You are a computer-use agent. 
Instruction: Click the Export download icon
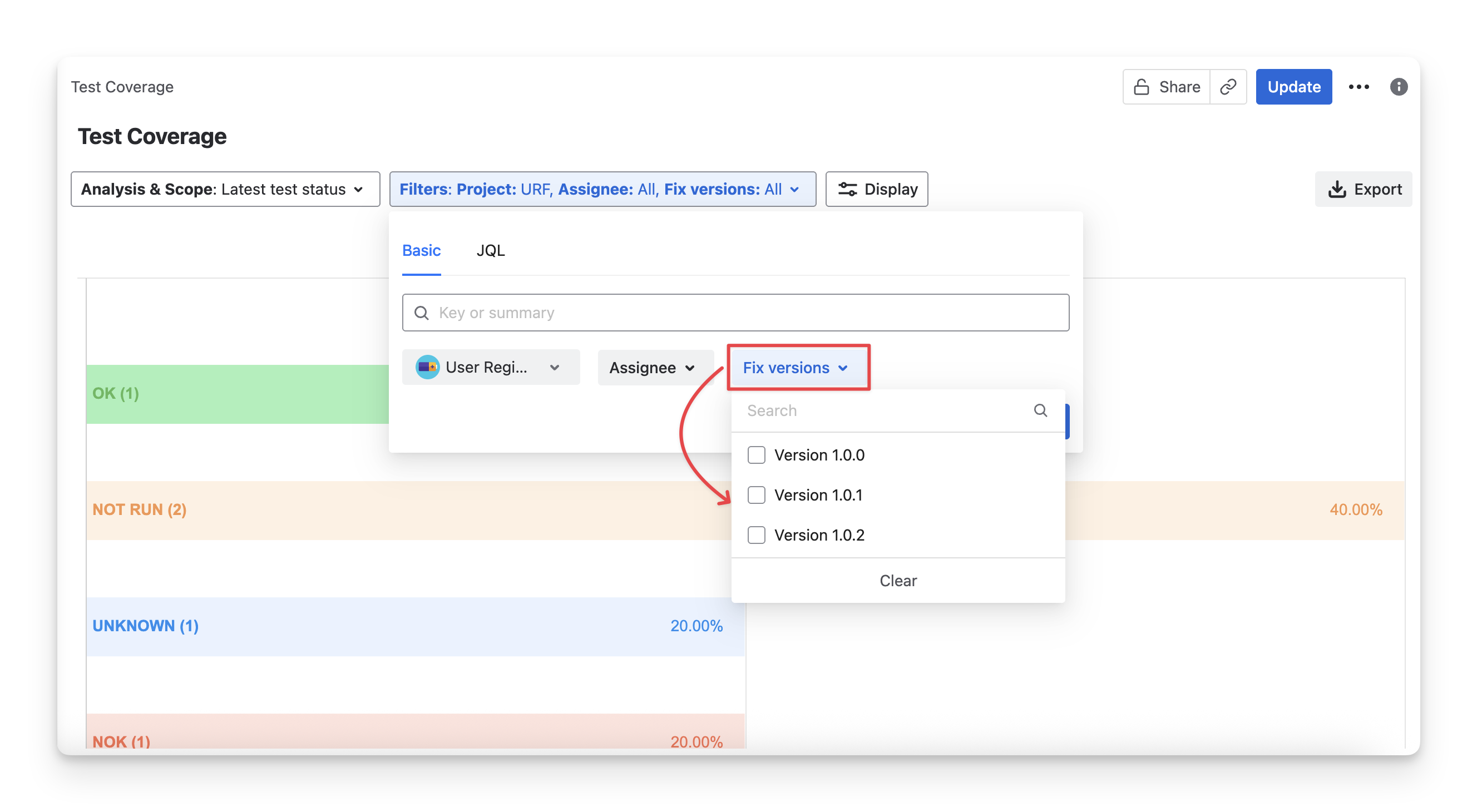tap(1337, 189)
